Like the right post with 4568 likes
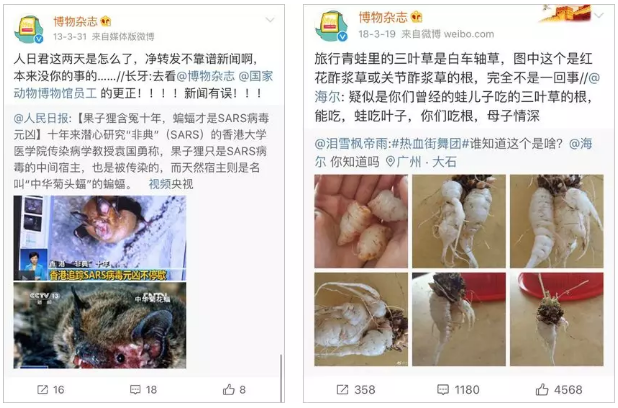The image size is (618, 408). click(559, 390)
